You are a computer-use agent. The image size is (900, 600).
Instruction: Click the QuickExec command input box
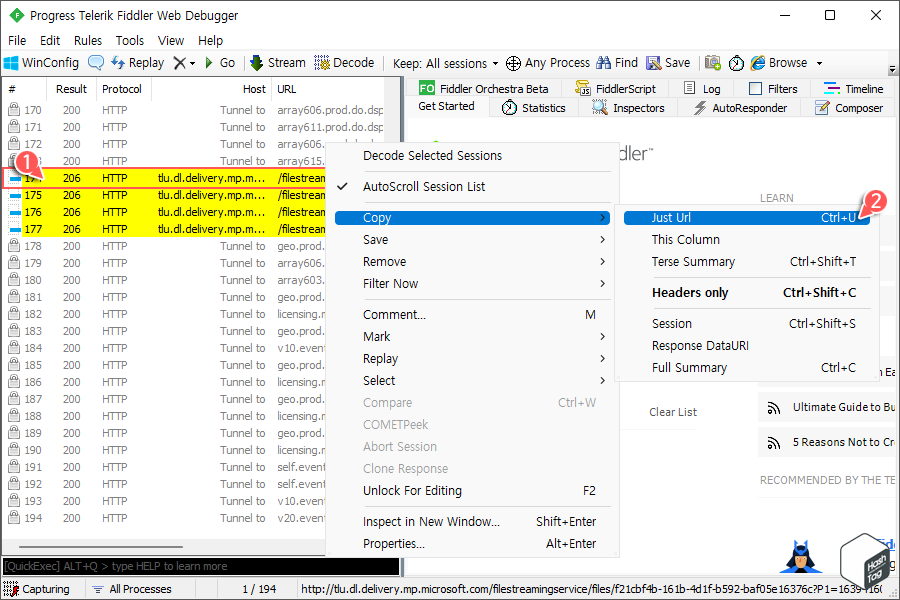(201, 566)
